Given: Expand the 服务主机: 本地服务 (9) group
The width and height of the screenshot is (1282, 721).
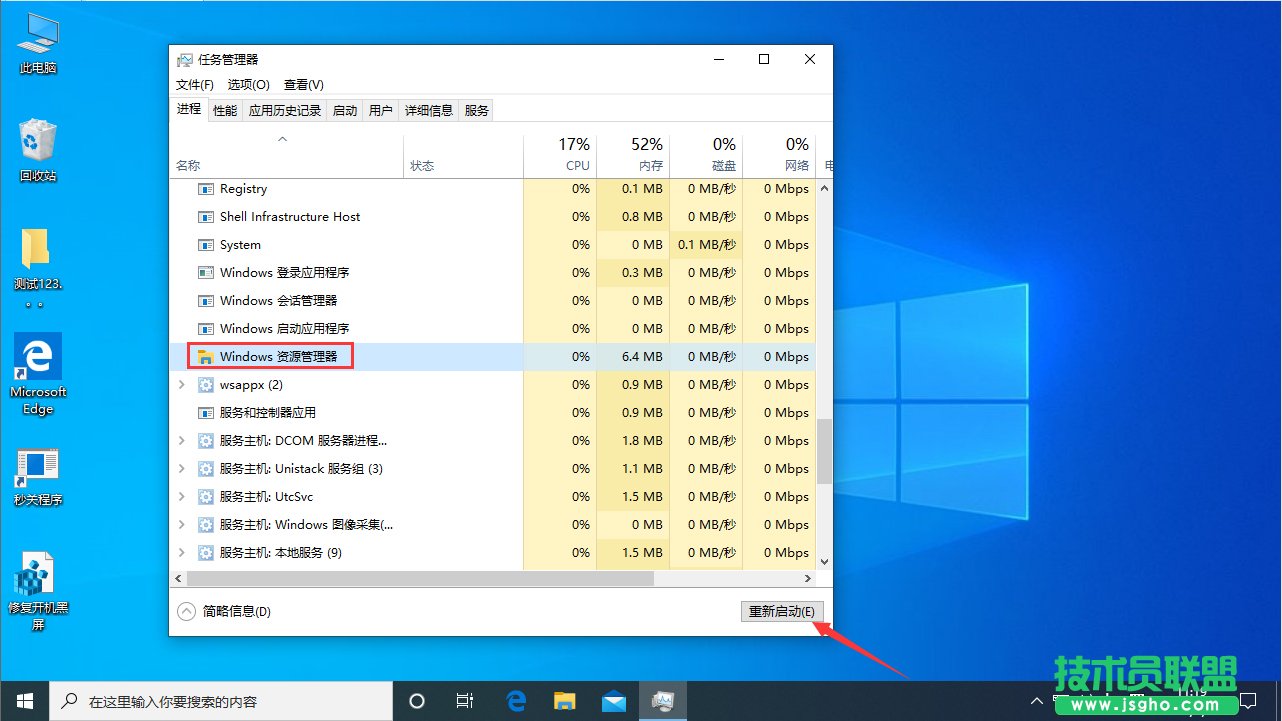Looking at the screenshot, I should click(180, 552).
